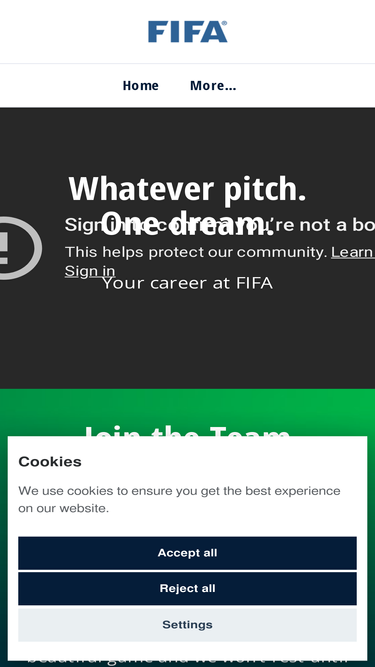Click the cookie notice description text

[x=179, y=499]
